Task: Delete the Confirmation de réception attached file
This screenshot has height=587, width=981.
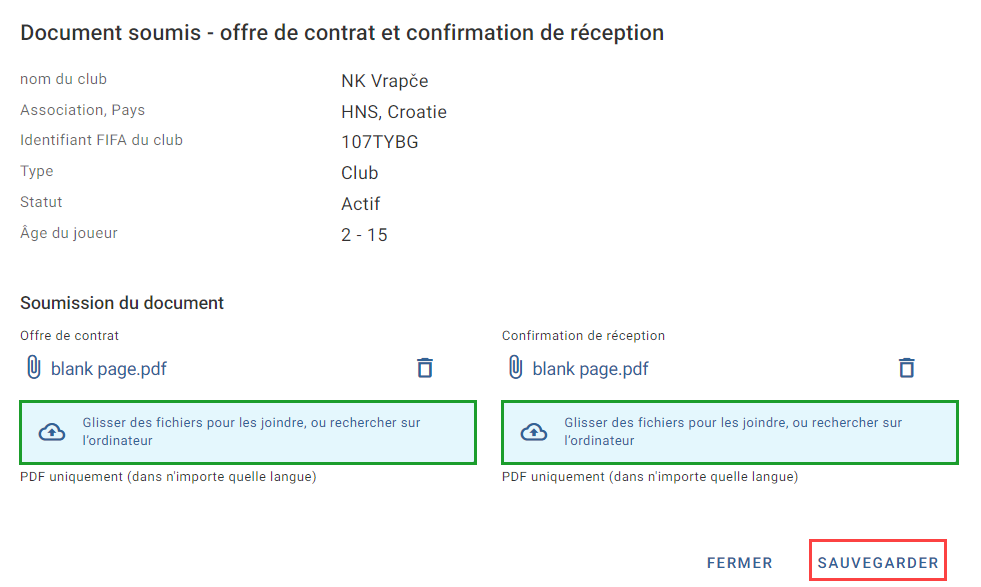Action: (x=907, y=368)
